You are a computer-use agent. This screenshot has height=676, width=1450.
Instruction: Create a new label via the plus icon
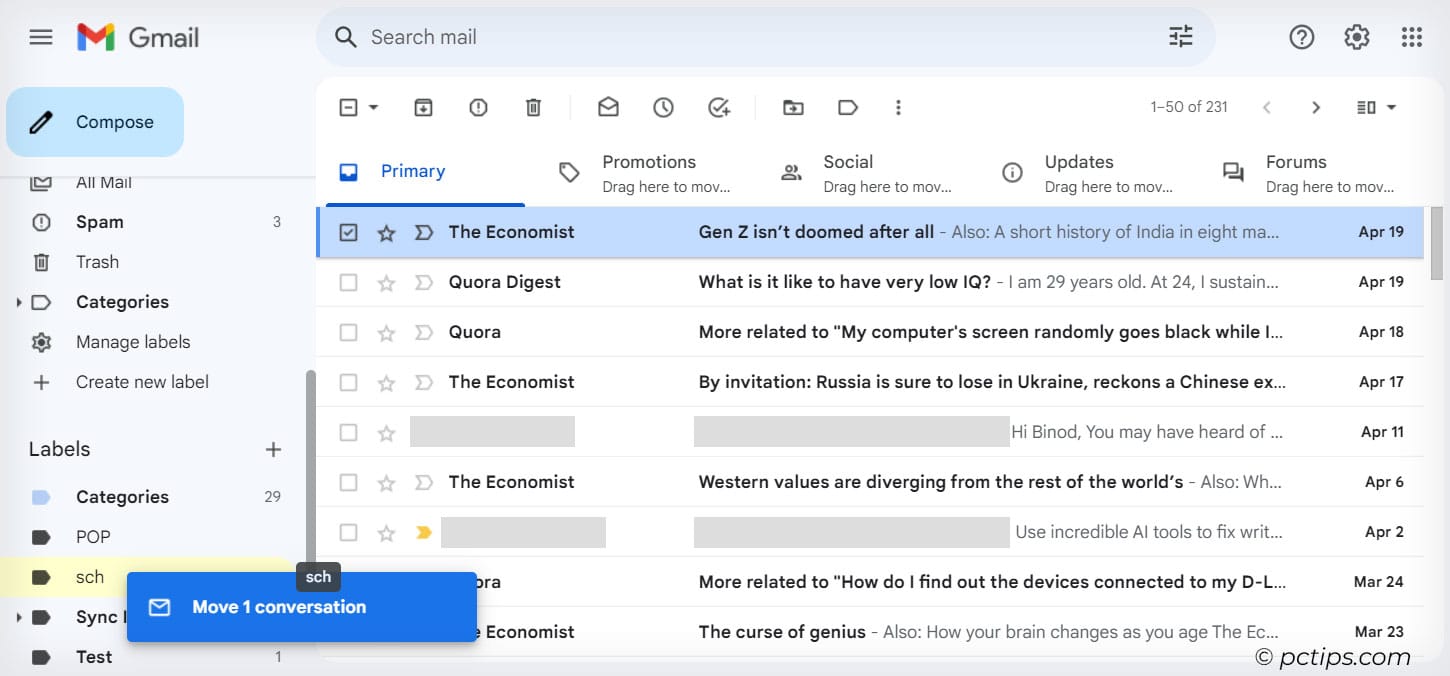pyautogui.click(x=273, y=449)
